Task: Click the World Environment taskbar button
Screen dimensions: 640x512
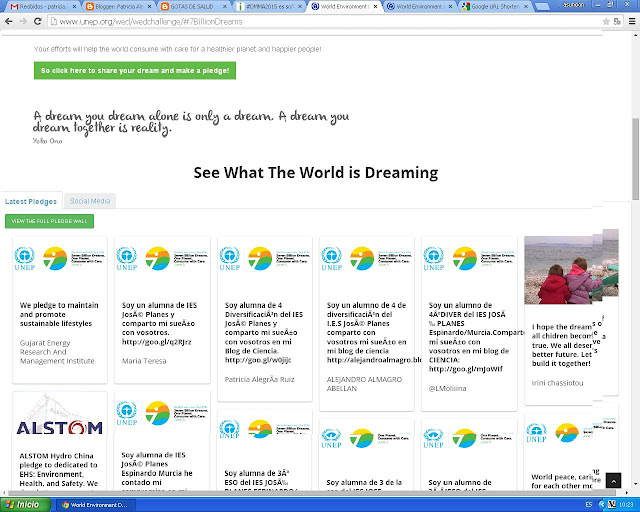Action: (95, 505)
